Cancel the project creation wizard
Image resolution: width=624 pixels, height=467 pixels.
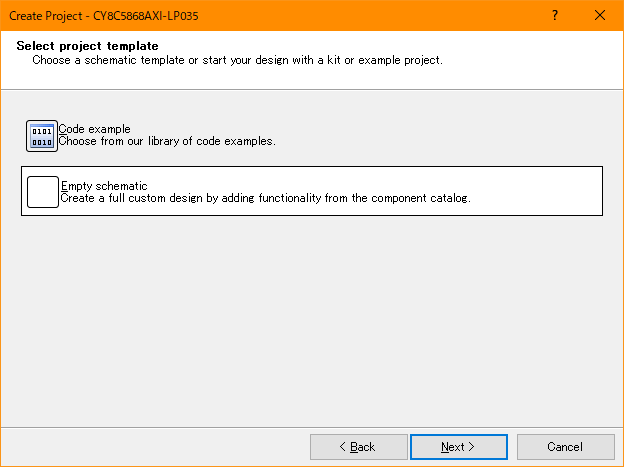point(566,447)
